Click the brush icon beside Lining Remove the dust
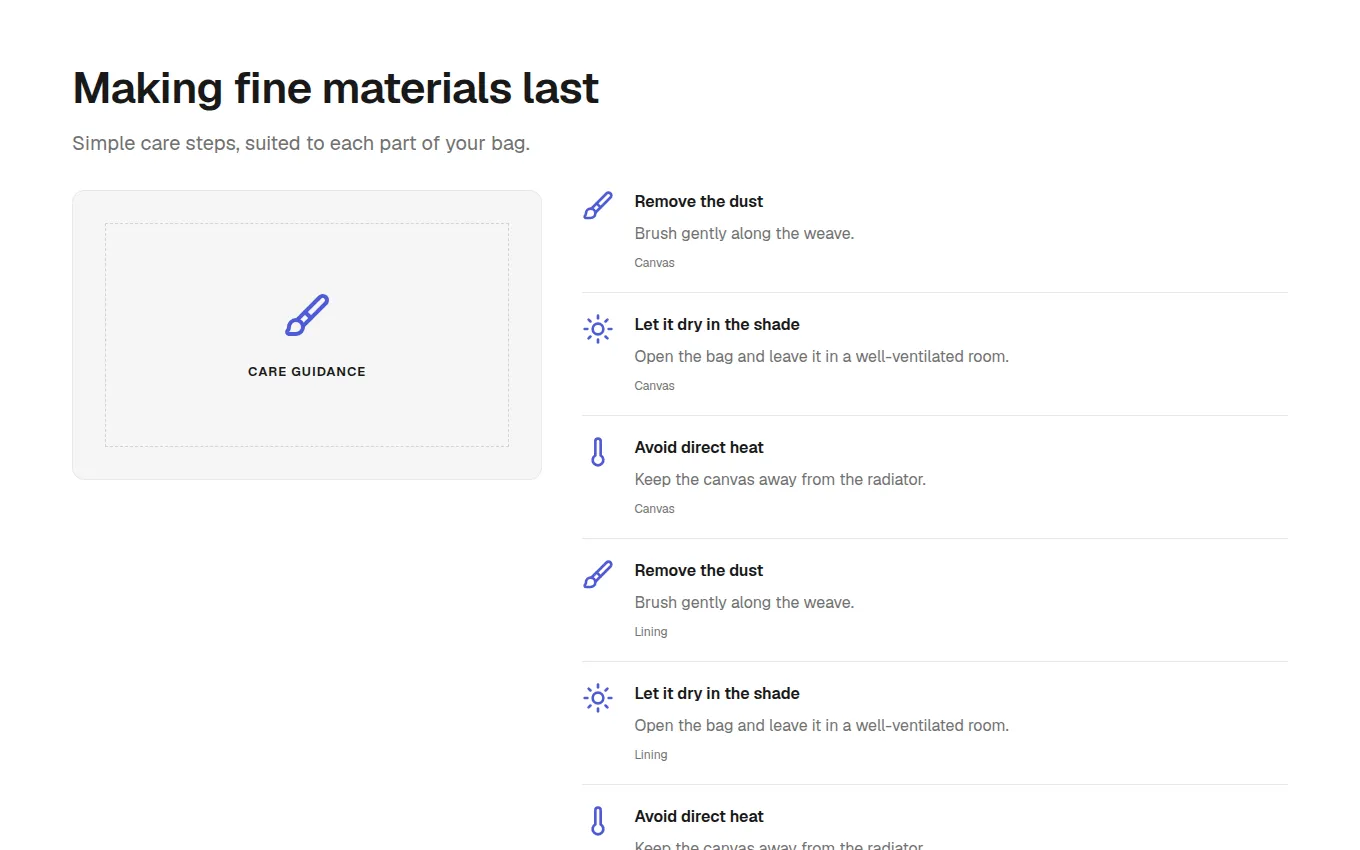This screenshot has height=850, width=1360. pyautogui.click(x=598, y=575)
